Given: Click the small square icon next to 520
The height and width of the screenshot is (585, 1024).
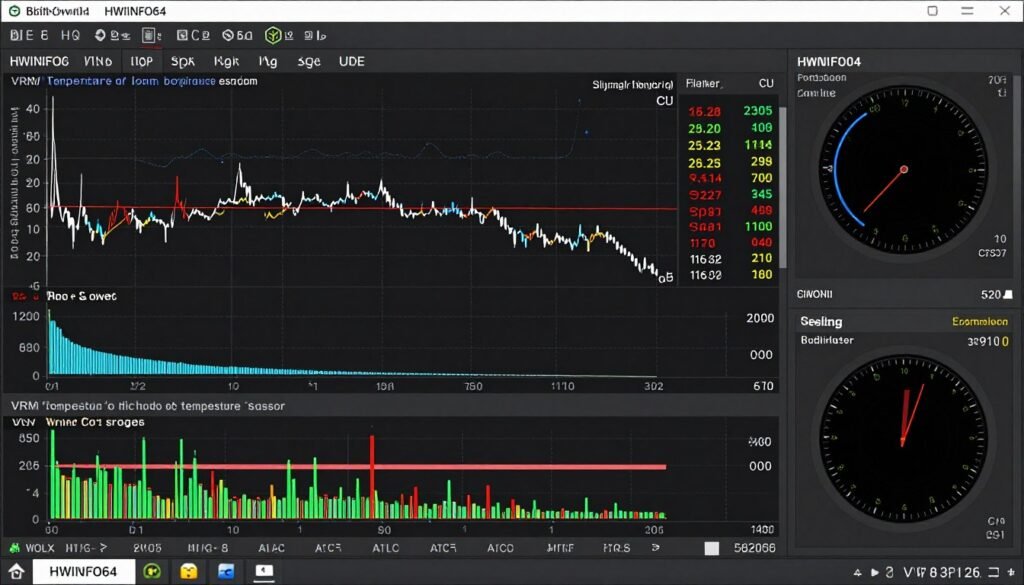Looking at the screenshot, I should pos(1008,294).
